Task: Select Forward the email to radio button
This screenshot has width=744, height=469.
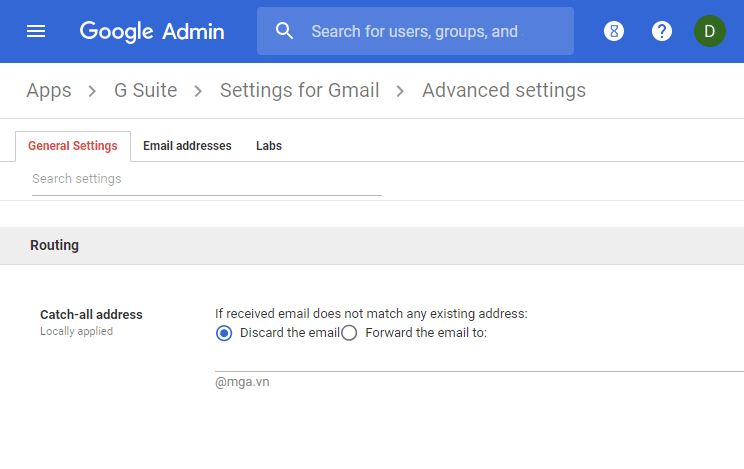Action: tap(349, 333)
